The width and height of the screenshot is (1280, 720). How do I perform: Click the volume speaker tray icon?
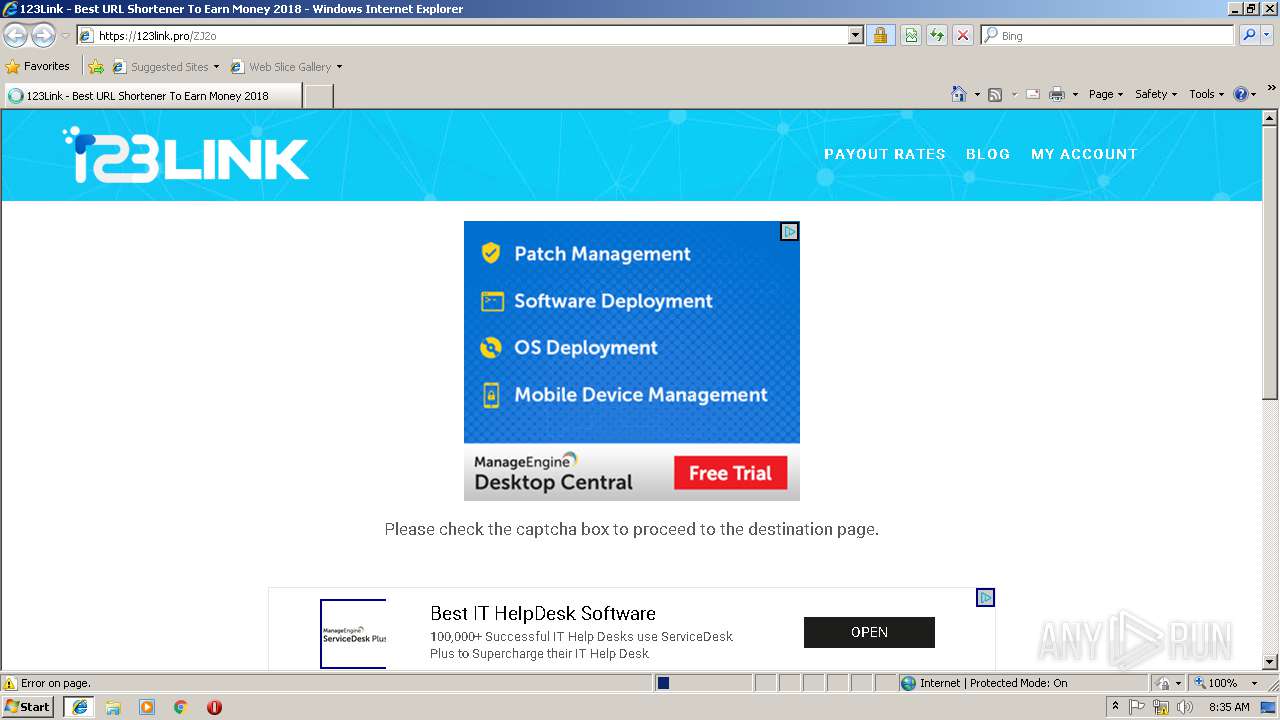[1185, 707]
